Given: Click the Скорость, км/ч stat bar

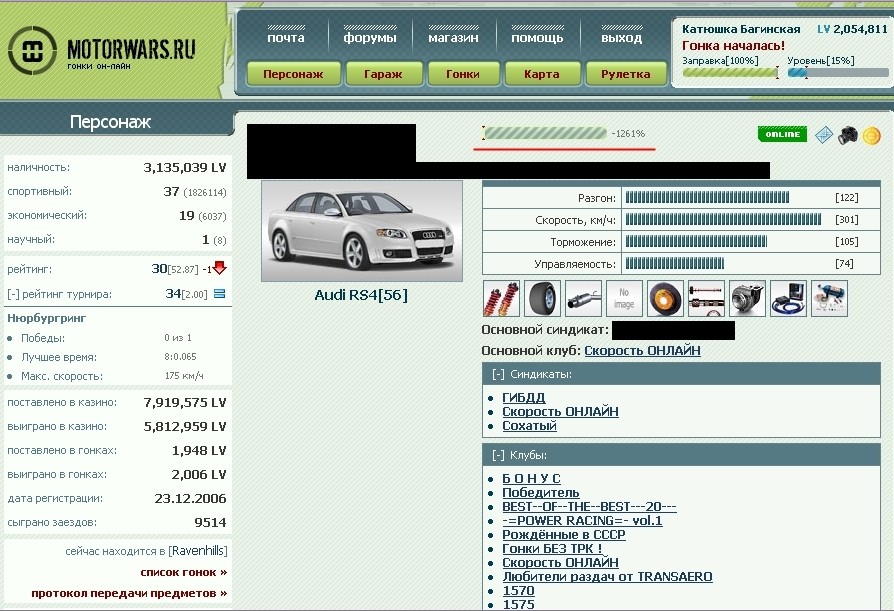Looking at the screenshot, I should point(723,219).
